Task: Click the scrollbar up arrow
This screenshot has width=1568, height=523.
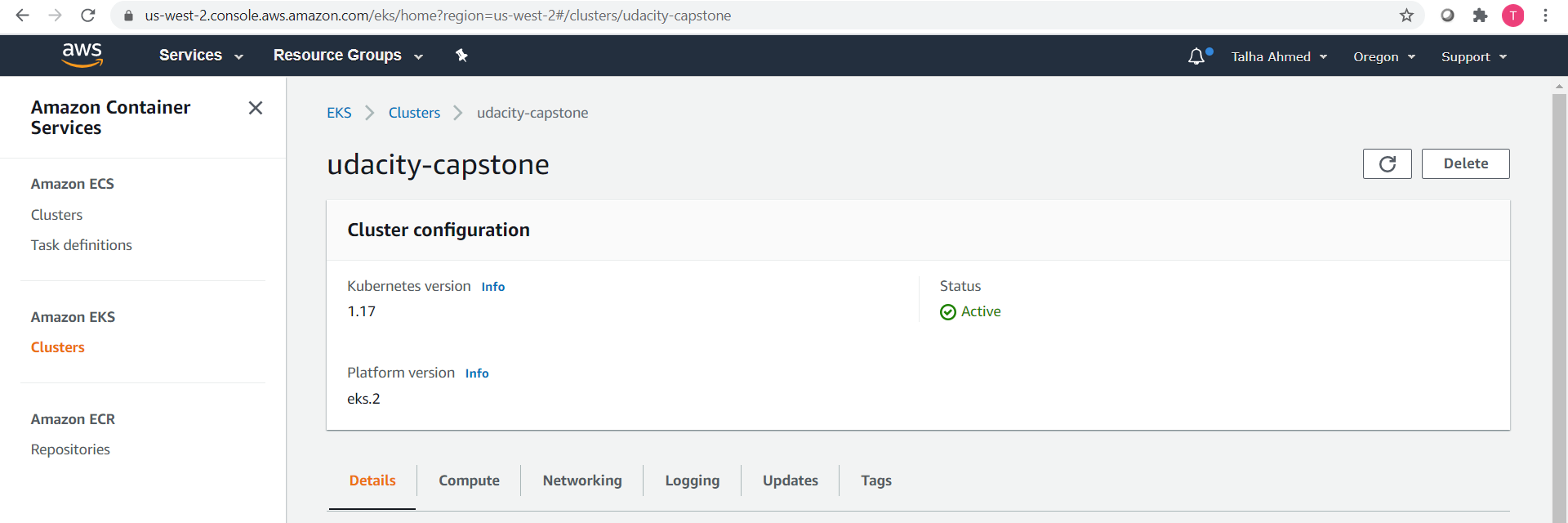Action: point(1559,86)
